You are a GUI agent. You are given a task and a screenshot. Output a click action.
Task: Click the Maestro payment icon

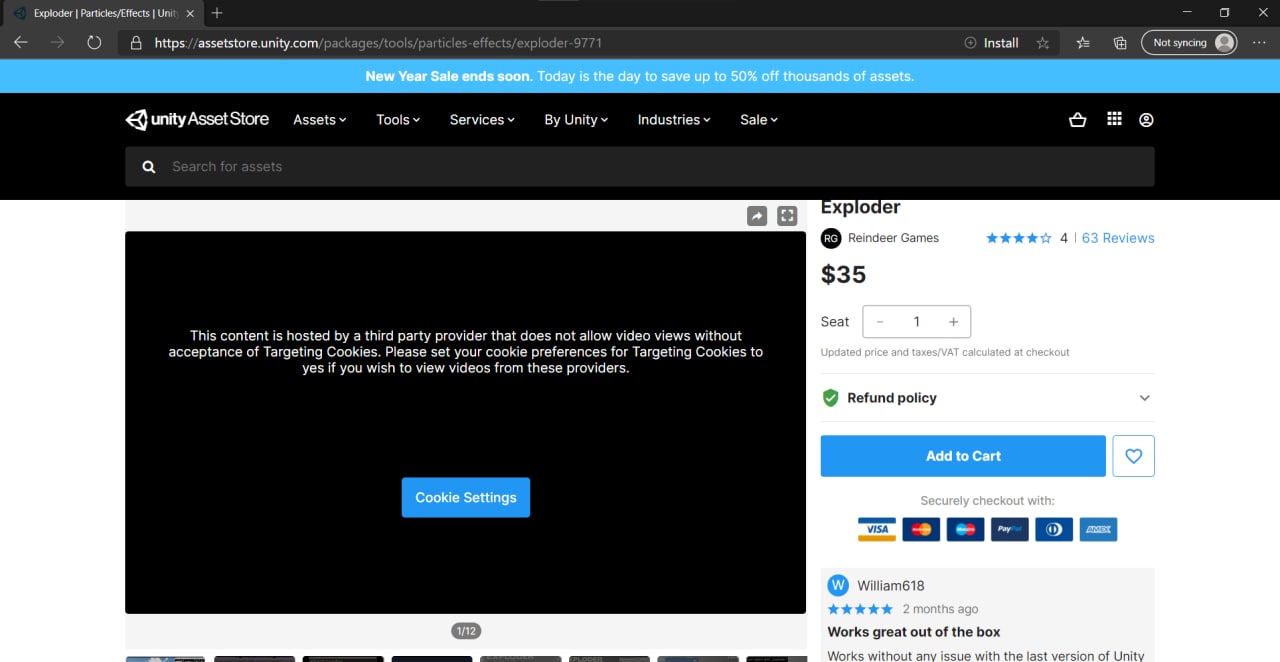click(965, 529)
